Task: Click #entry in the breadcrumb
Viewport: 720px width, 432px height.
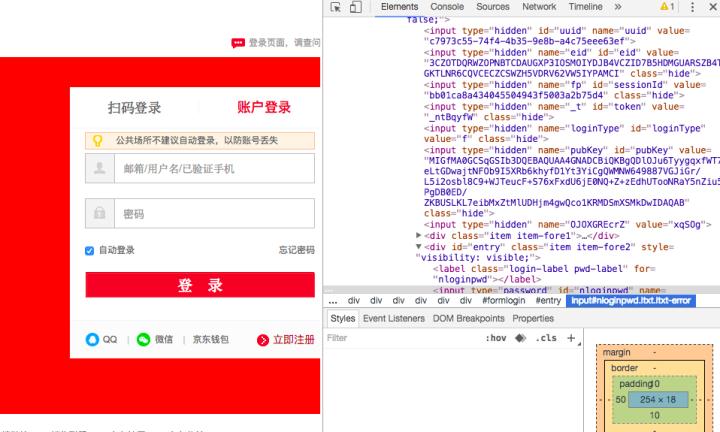Action: (x=548, y=301)
